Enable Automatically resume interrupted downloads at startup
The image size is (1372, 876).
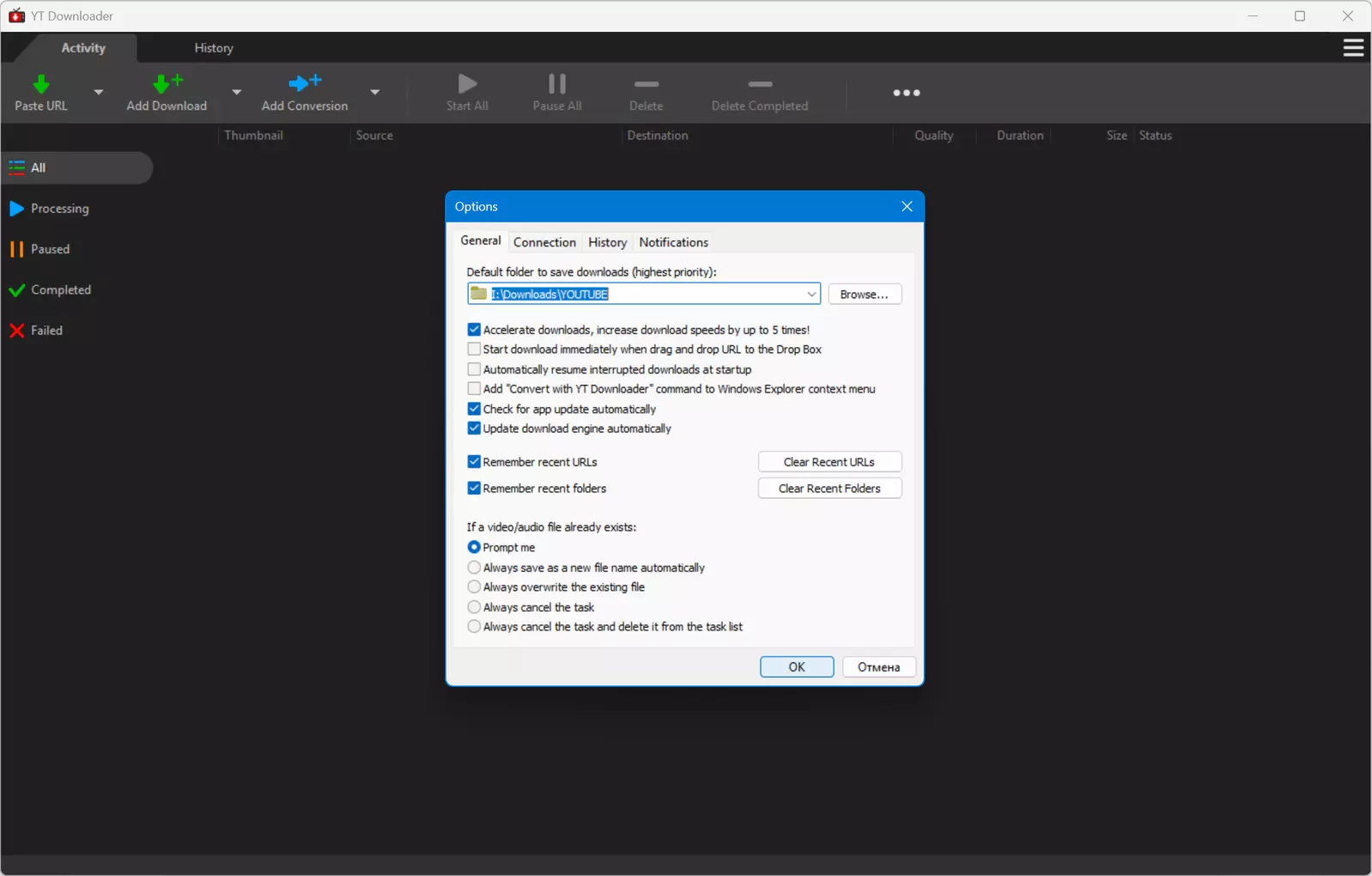pos(474,369)
